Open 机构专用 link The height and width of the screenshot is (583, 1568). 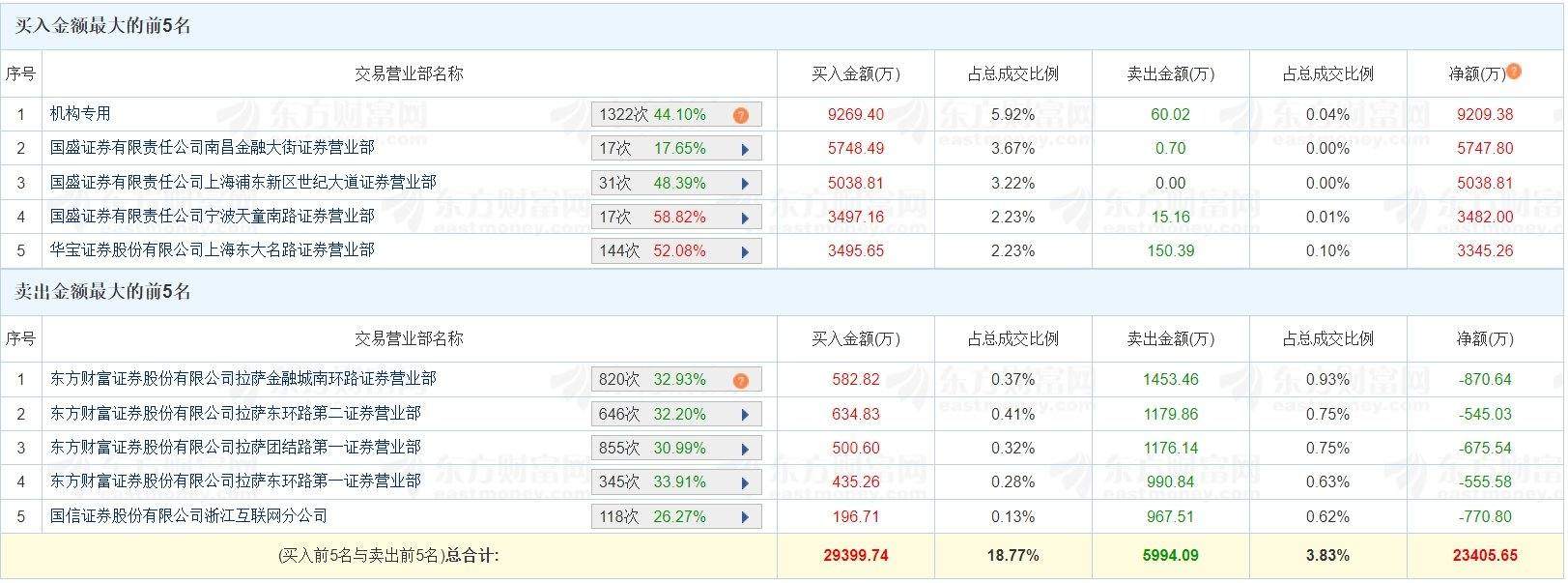pyautogui.click(x=80, y=114)
